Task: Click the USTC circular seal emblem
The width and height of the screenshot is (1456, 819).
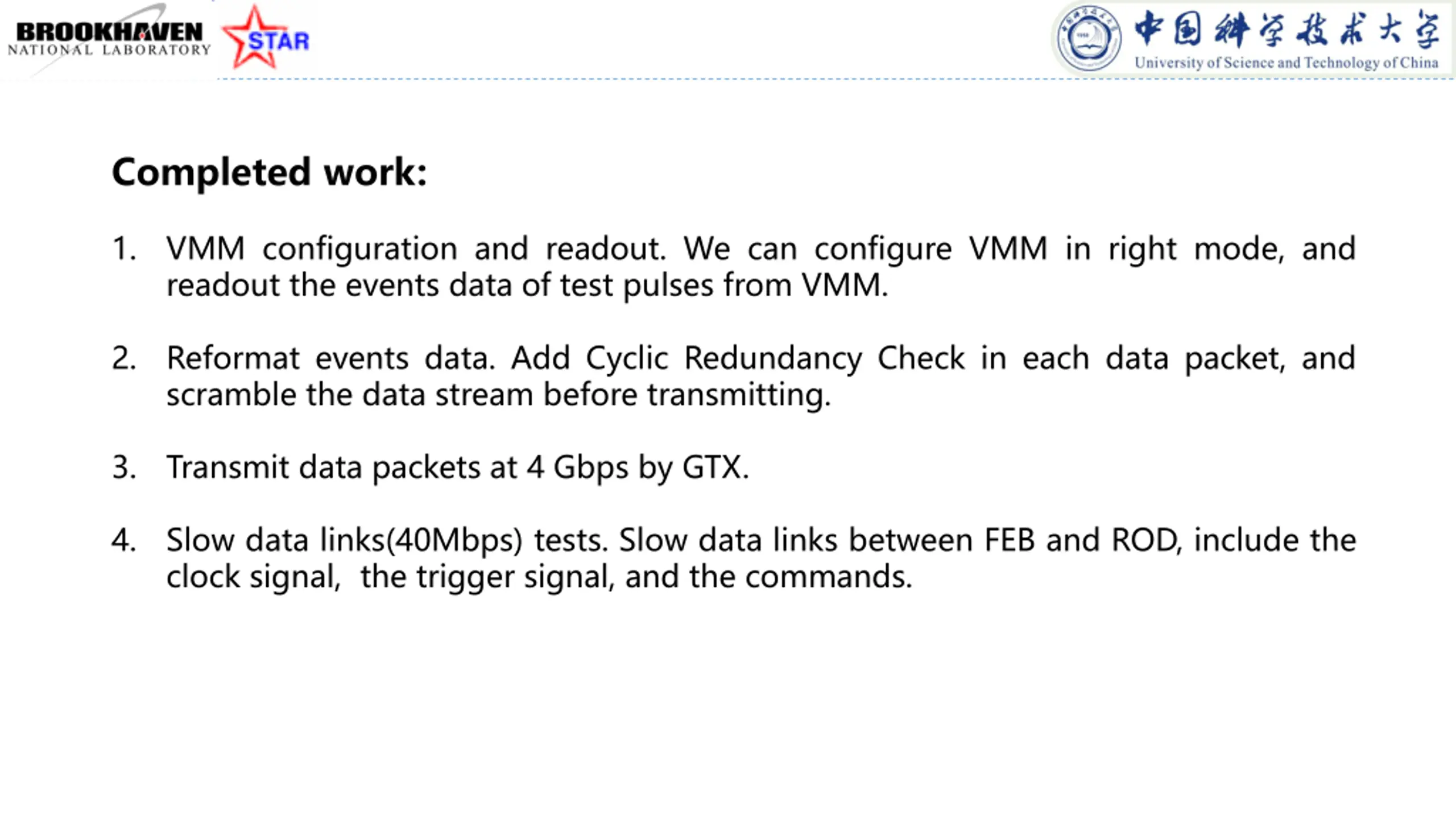Action: (x=1089, y=38)
